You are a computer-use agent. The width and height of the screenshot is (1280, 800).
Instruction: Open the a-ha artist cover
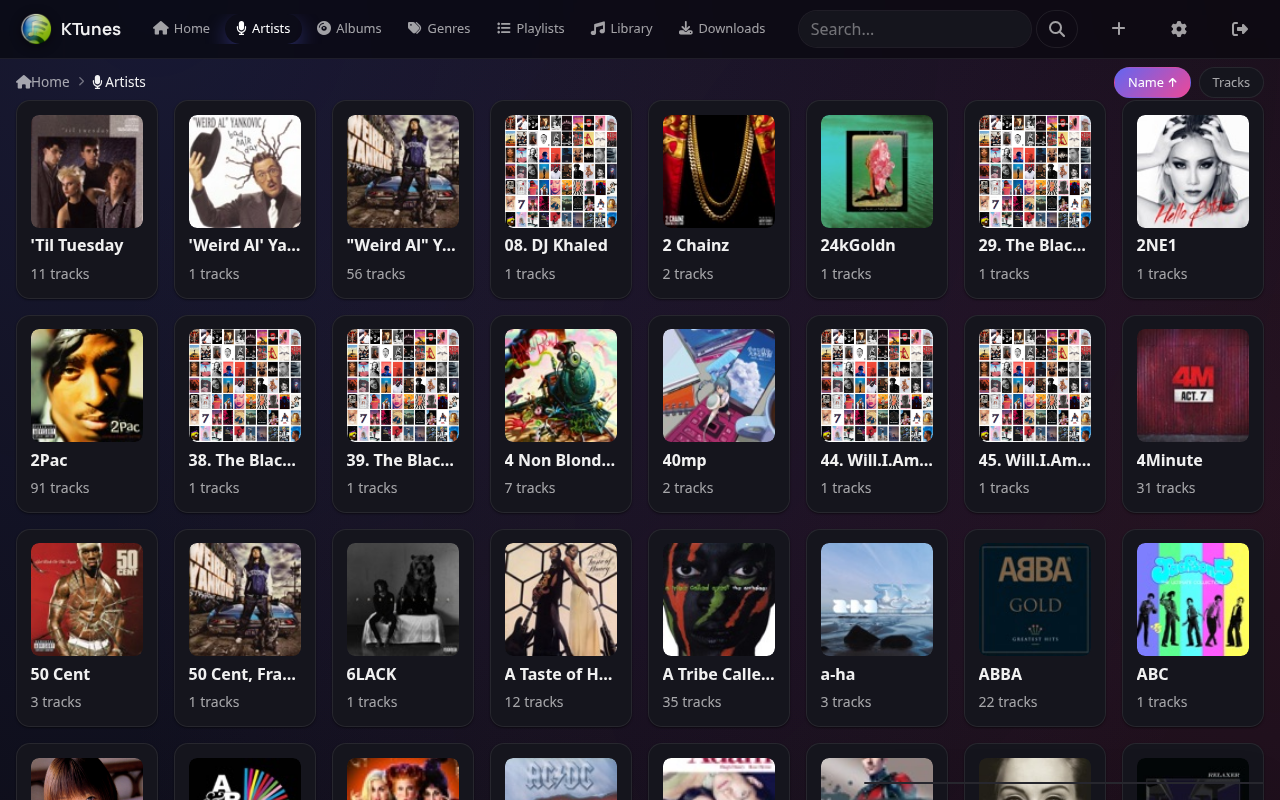[x=877, y=600]
